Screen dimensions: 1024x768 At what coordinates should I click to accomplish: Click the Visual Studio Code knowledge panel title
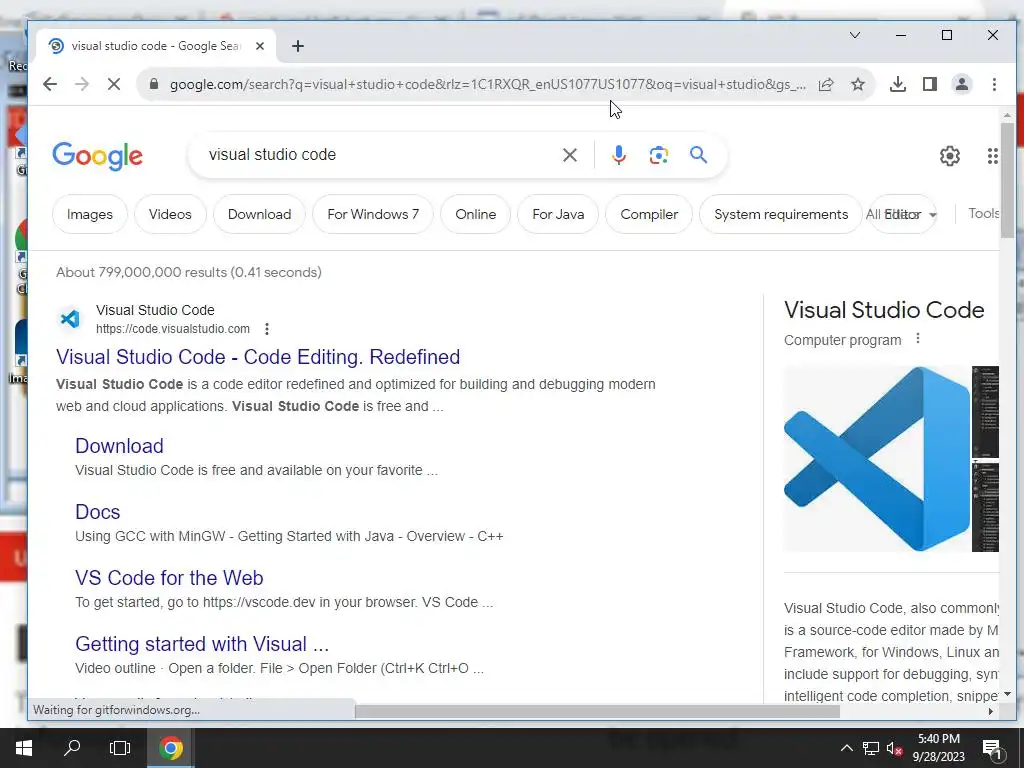(884, 310)
